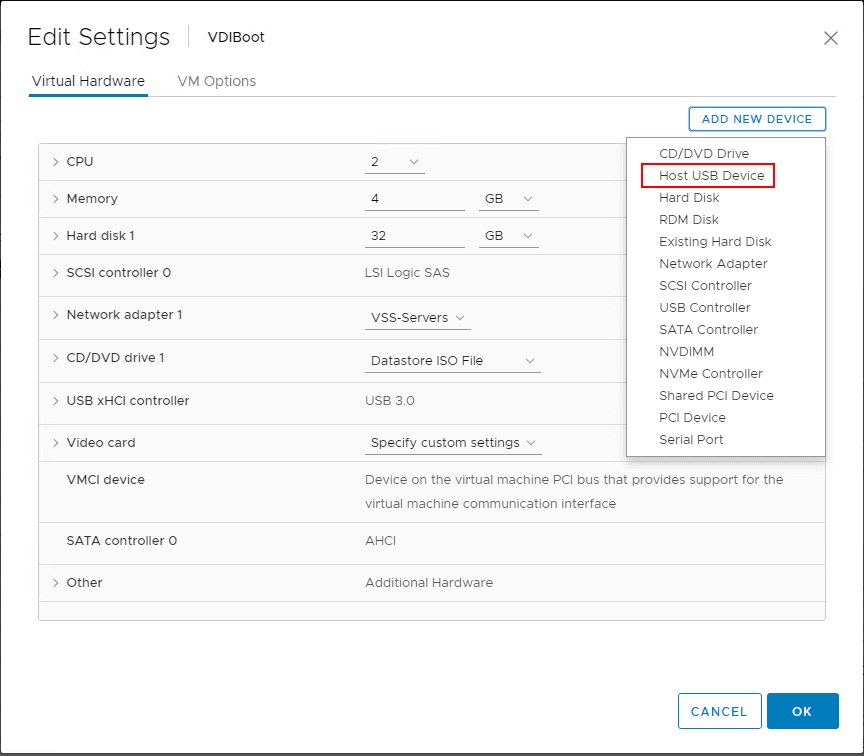The image size is (864, 756).
Task: Click the ADD NEW DEVICE button
Action: [757, 118]
